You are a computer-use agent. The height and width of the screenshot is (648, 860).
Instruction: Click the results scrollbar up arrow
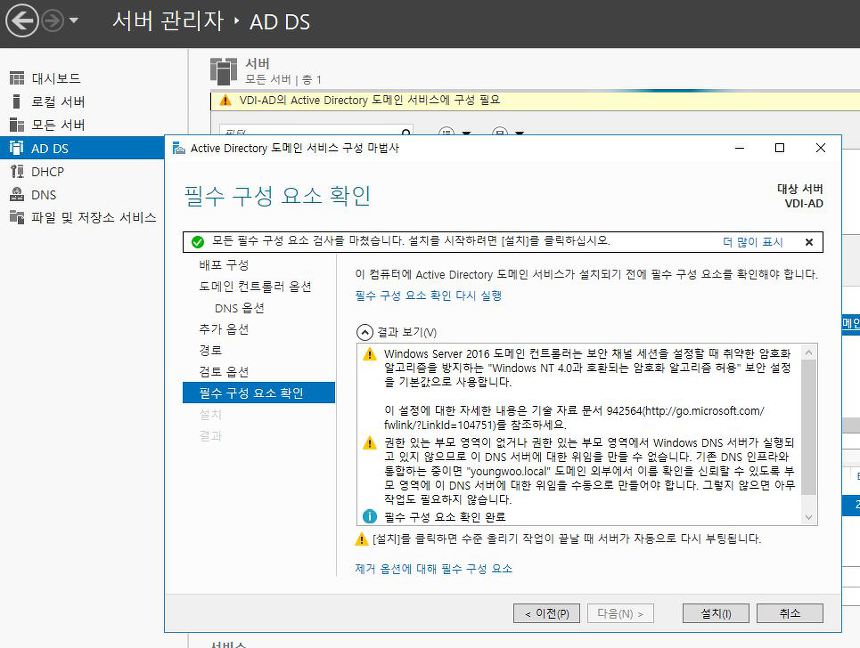(808, 353)
